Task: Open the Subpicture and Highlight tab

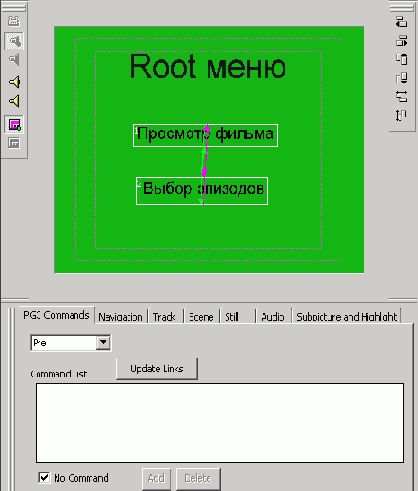Action: [347, 317]
